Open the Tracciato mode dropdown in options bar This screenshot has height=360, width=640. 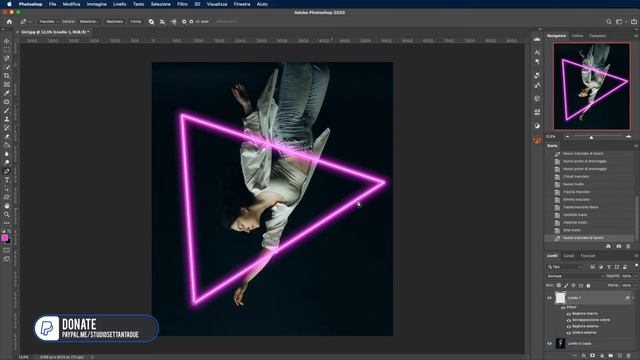48,22
